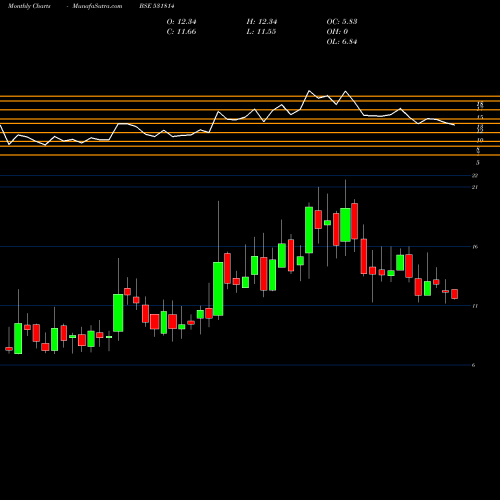This screenshot has width=500, height=500.
Task: Click indicator axis label 5
Action: tap(478, 163)
